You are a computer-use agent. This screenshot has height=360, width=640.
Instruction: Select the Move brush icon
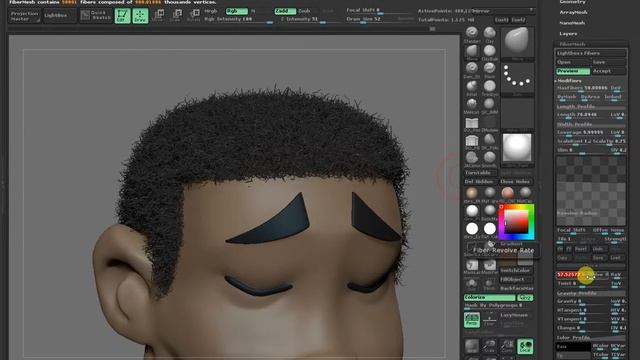click(472, 52)
